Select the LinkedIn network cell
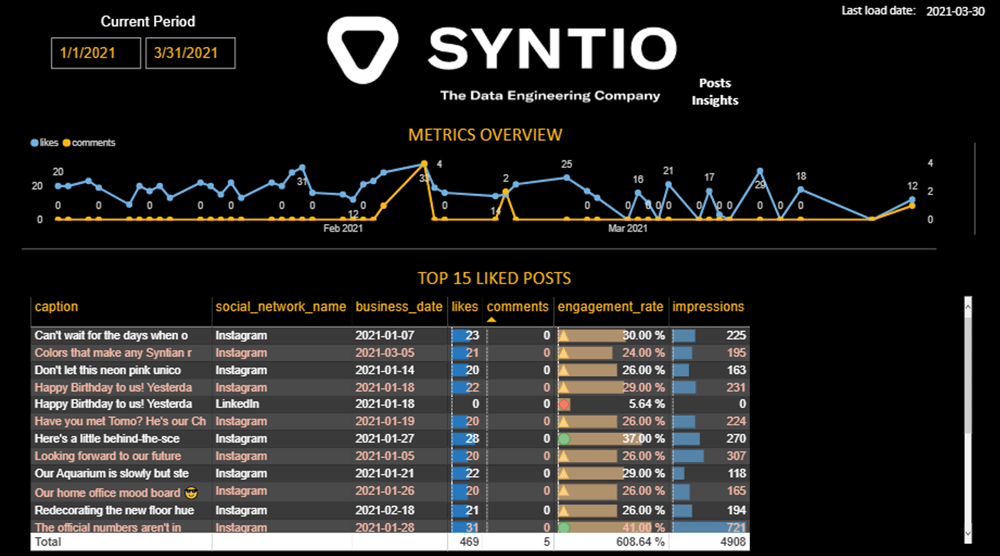The width and height of the screenshot is (1000, 556). [237, 404]
